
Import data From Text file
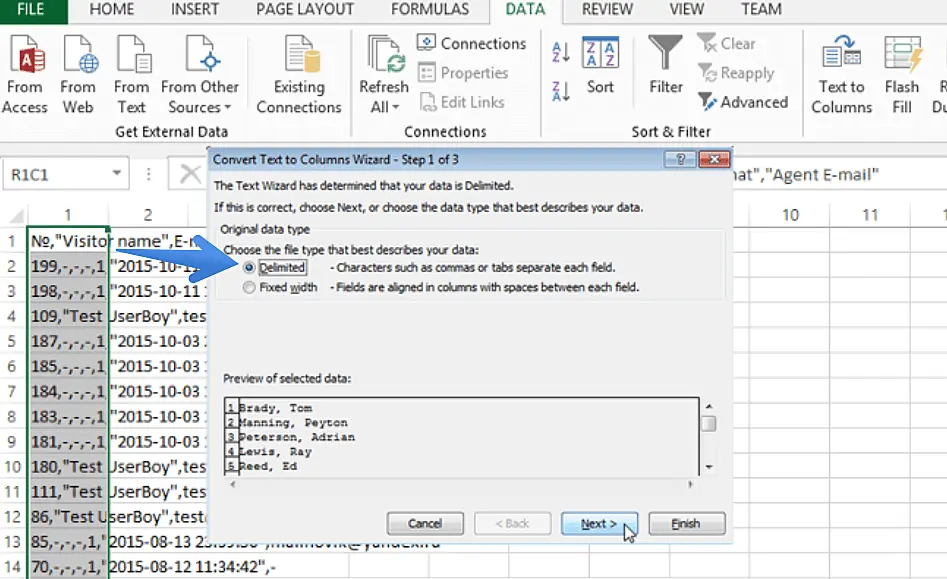[x=131, y=74]
